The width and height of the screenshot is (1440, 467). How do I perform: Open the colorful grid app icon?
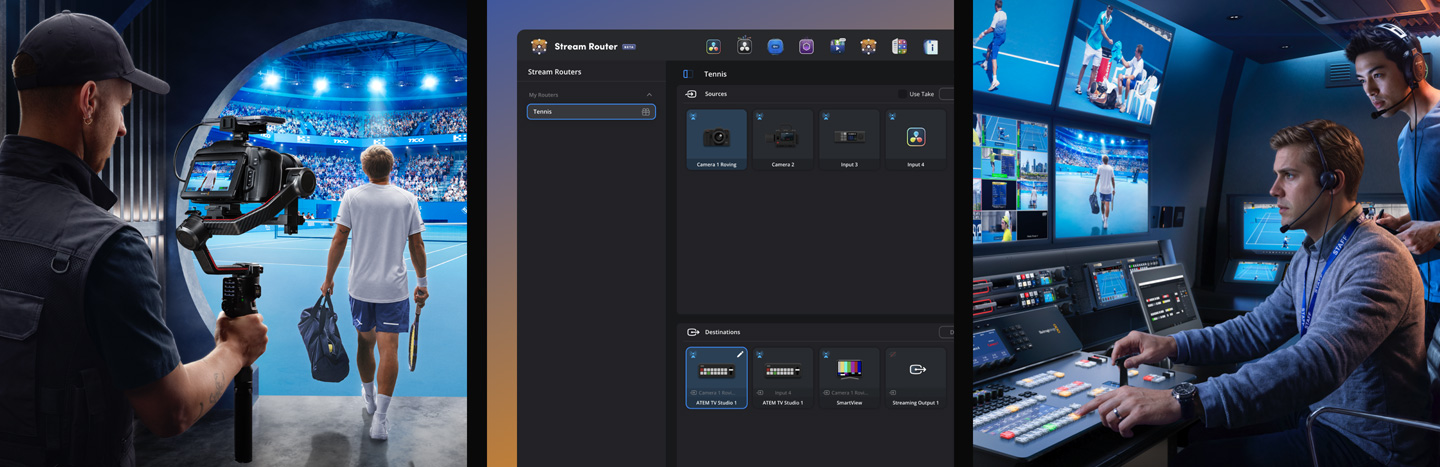pos(899,46)
